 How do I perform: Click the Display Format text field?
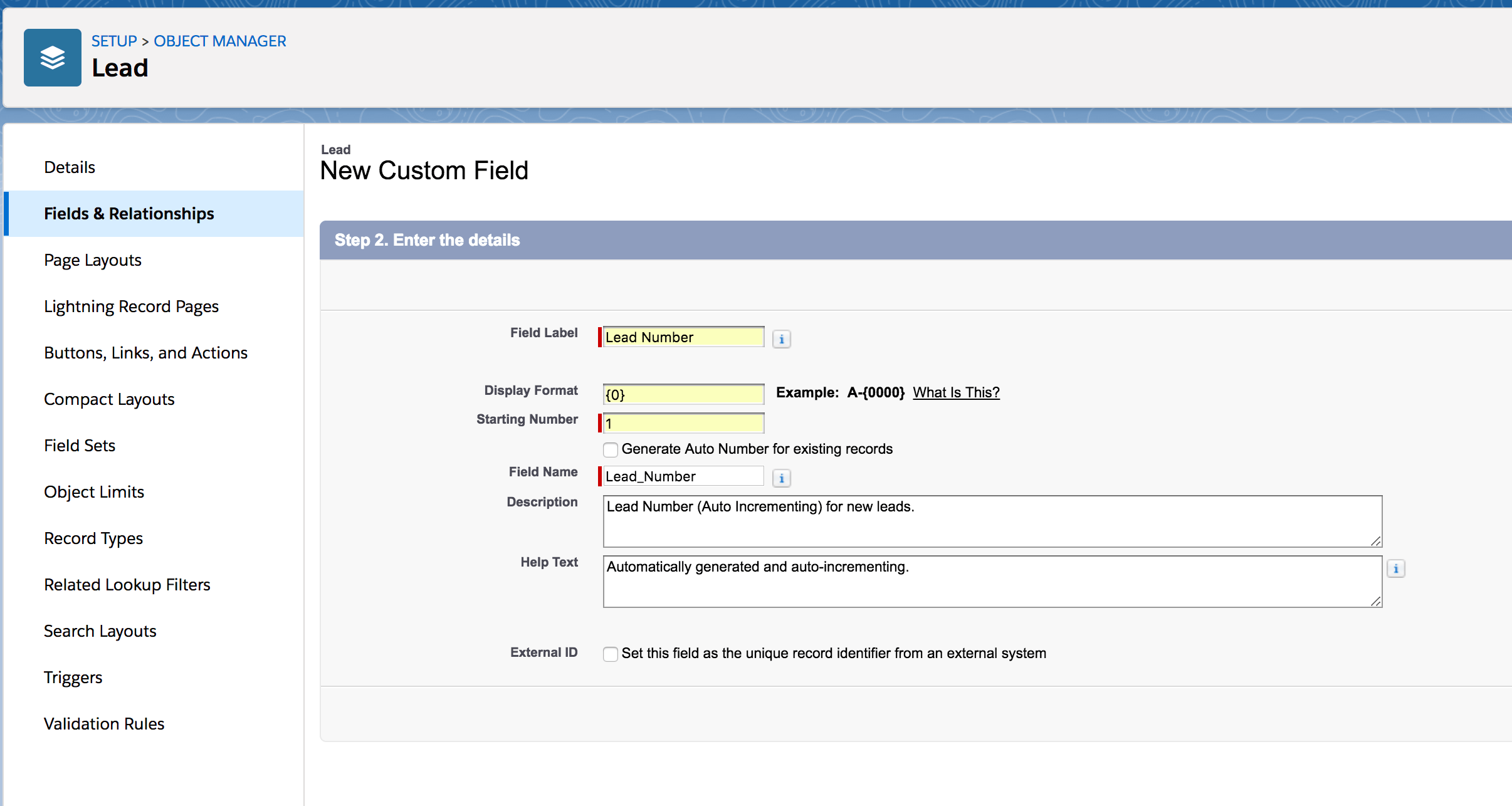coord(683,395)
